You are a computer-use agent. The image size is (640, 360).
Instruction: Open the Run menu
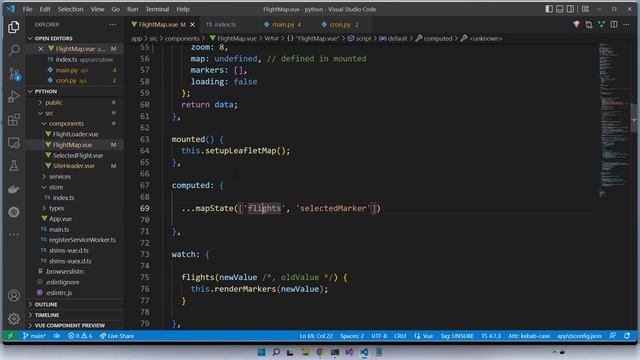(132, 9)
